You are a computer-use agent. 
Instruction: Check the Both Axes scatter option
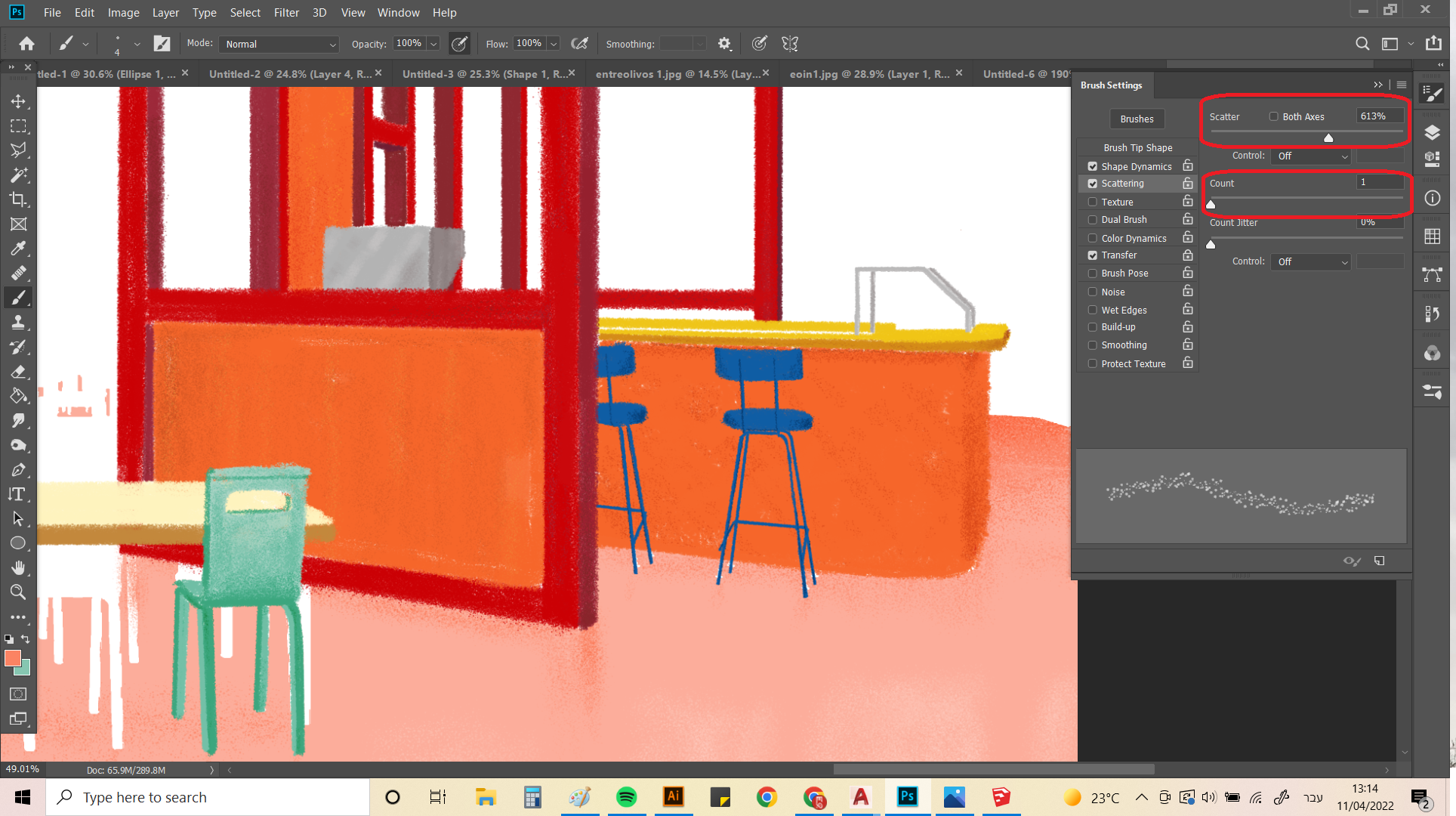[1274, 116]
